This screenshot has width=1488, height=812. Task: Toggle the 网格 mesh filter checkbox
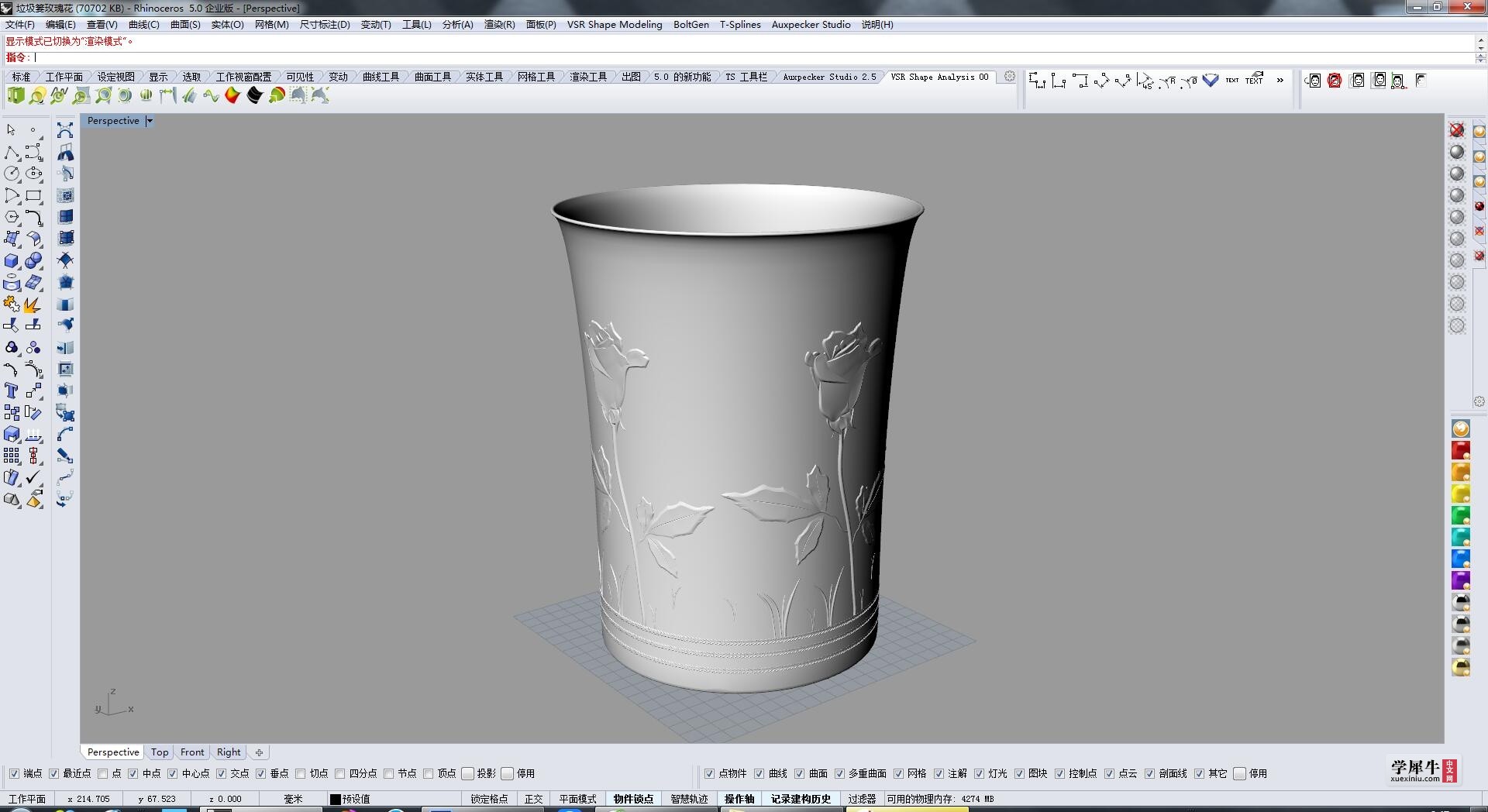tap(899, 773)
